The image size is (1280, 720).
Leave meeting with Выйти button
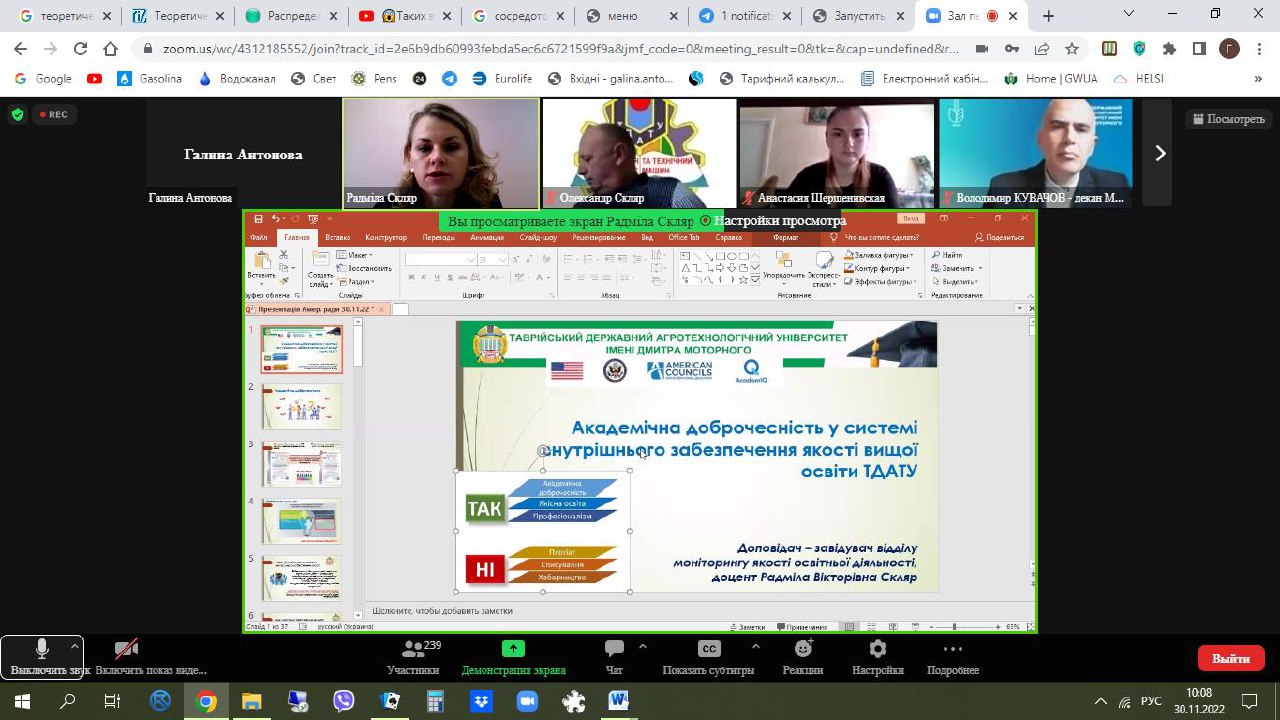(1231, 658)
